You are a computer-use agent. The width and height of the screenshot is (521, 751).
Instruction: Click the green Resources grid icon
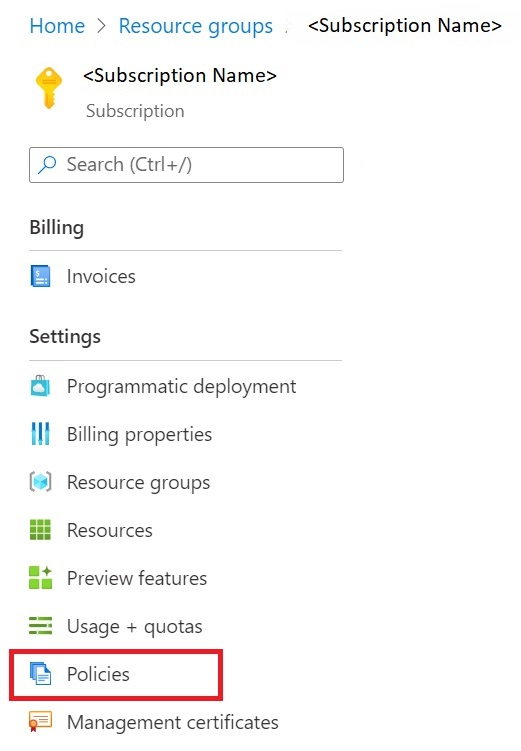[x=40, y=530]
